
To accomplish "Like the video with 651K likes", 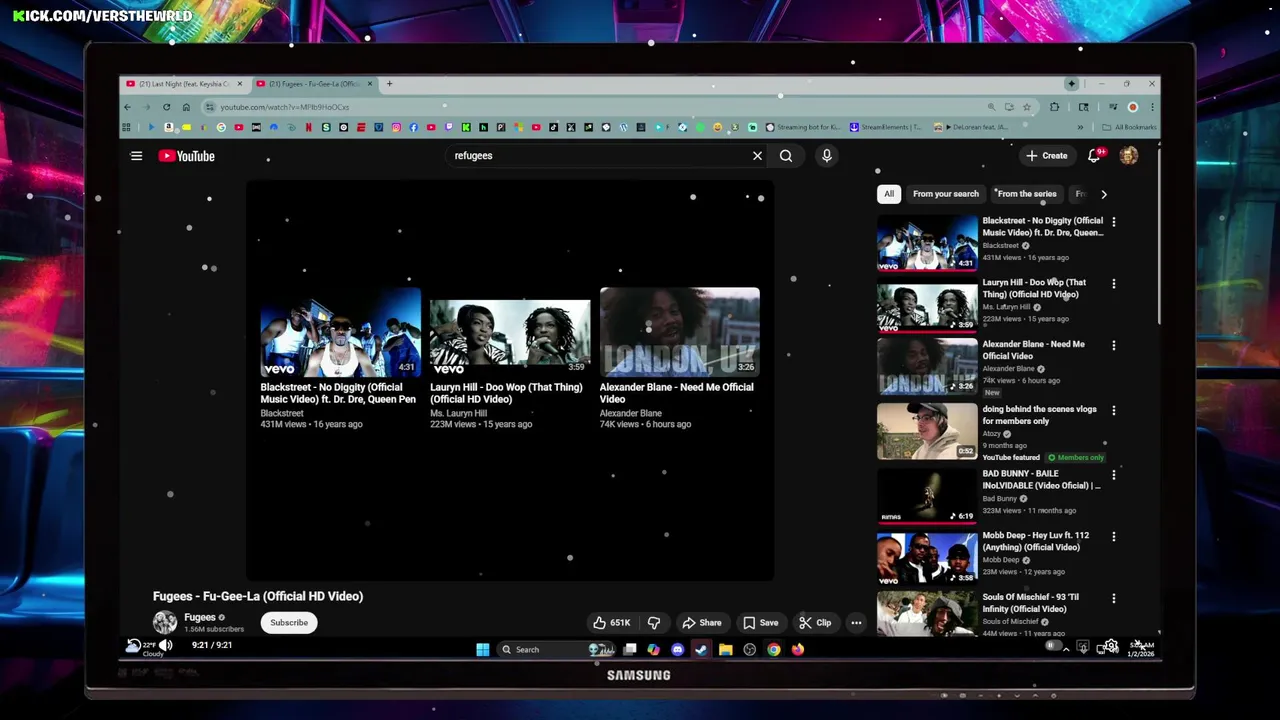I will pyautogui.click(x=611, y=623).
